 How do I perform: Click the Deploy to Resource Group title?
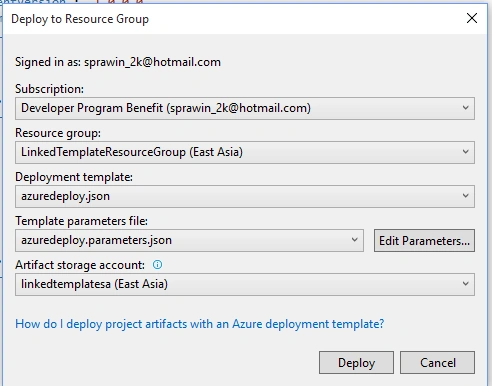tap(80, 19)
